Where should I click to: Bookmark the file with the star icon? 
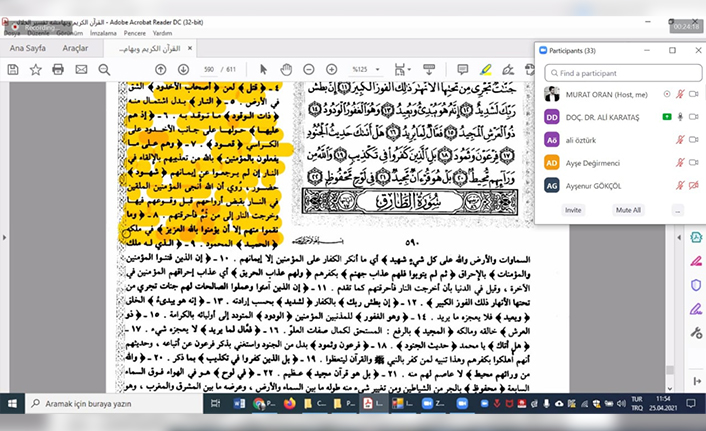point(36,69)
